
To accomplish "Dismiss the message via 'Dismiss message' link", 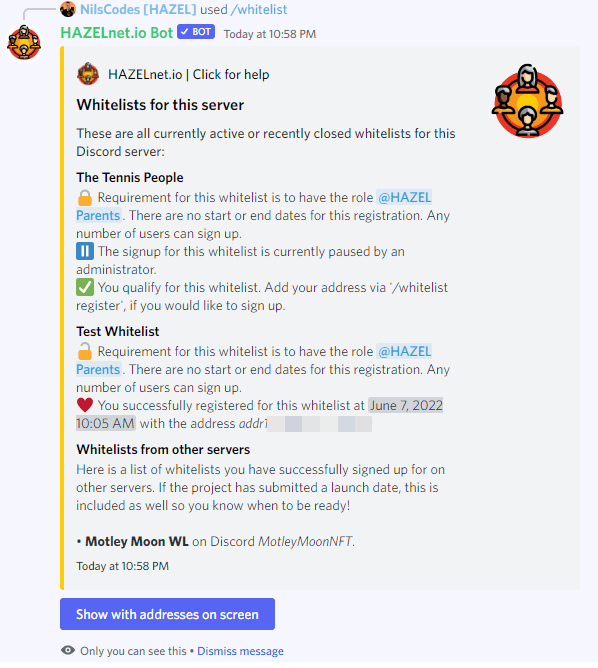I will (240, 651).
